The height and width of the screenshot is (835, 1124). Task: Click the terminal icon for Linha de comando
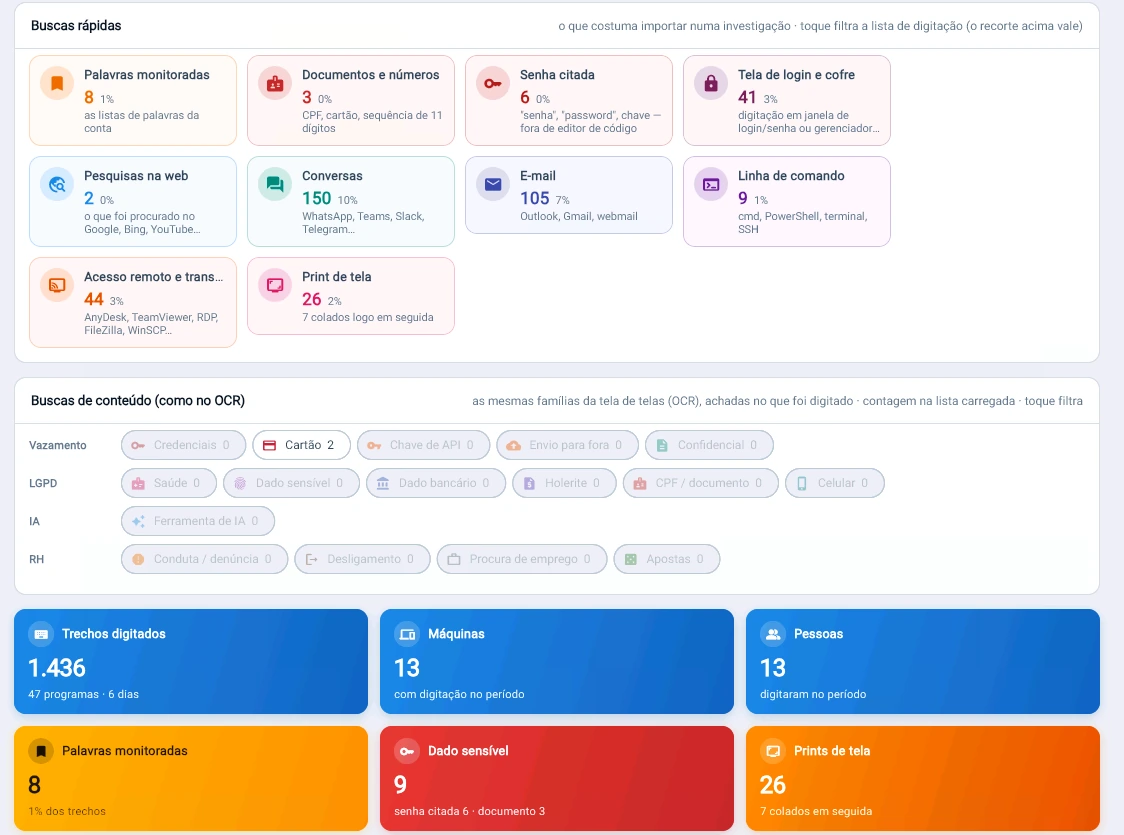[711, 184]
